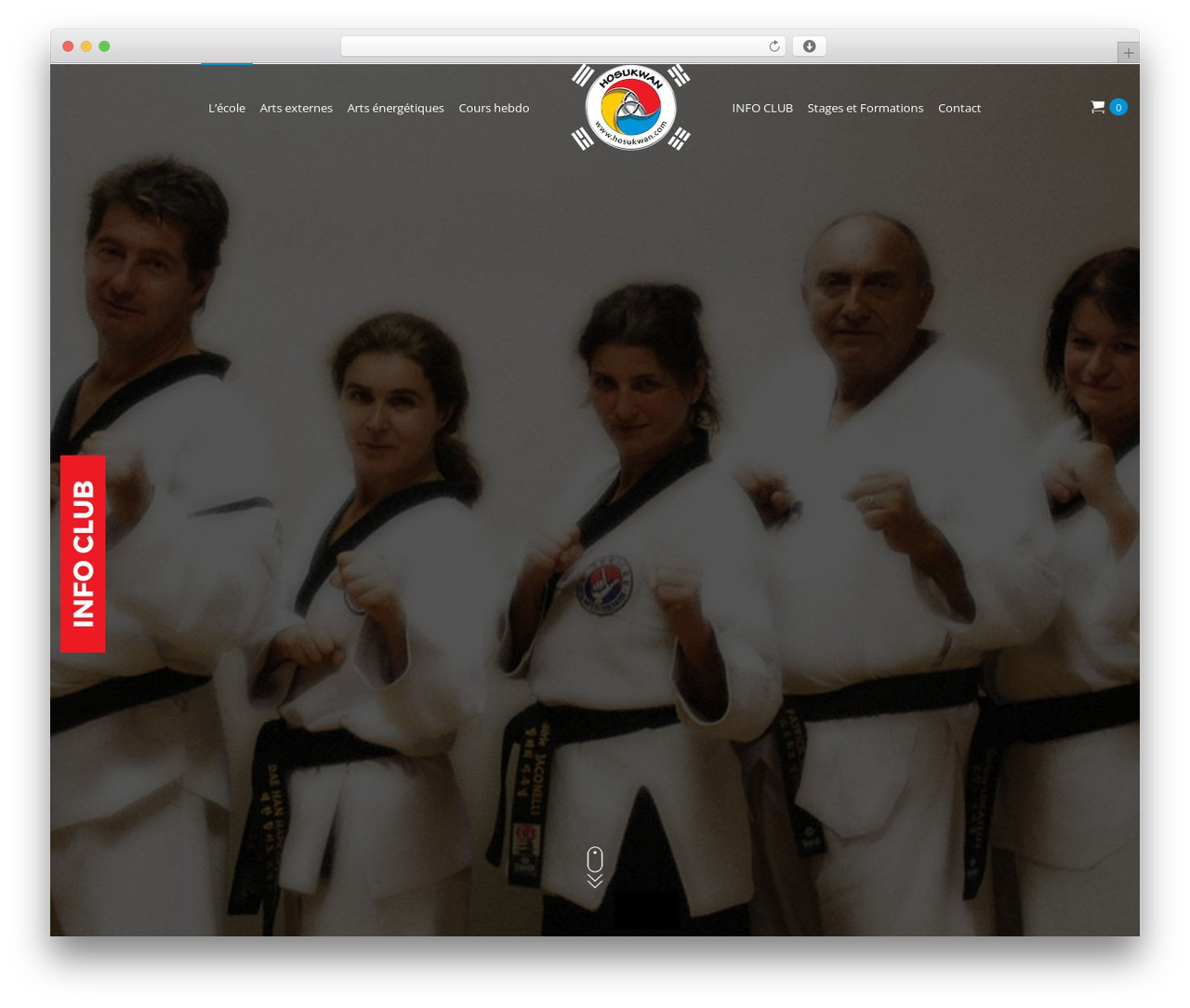Go to Cours hebdo page
The image size is (1190, 1008).
[x=494, y=108]
